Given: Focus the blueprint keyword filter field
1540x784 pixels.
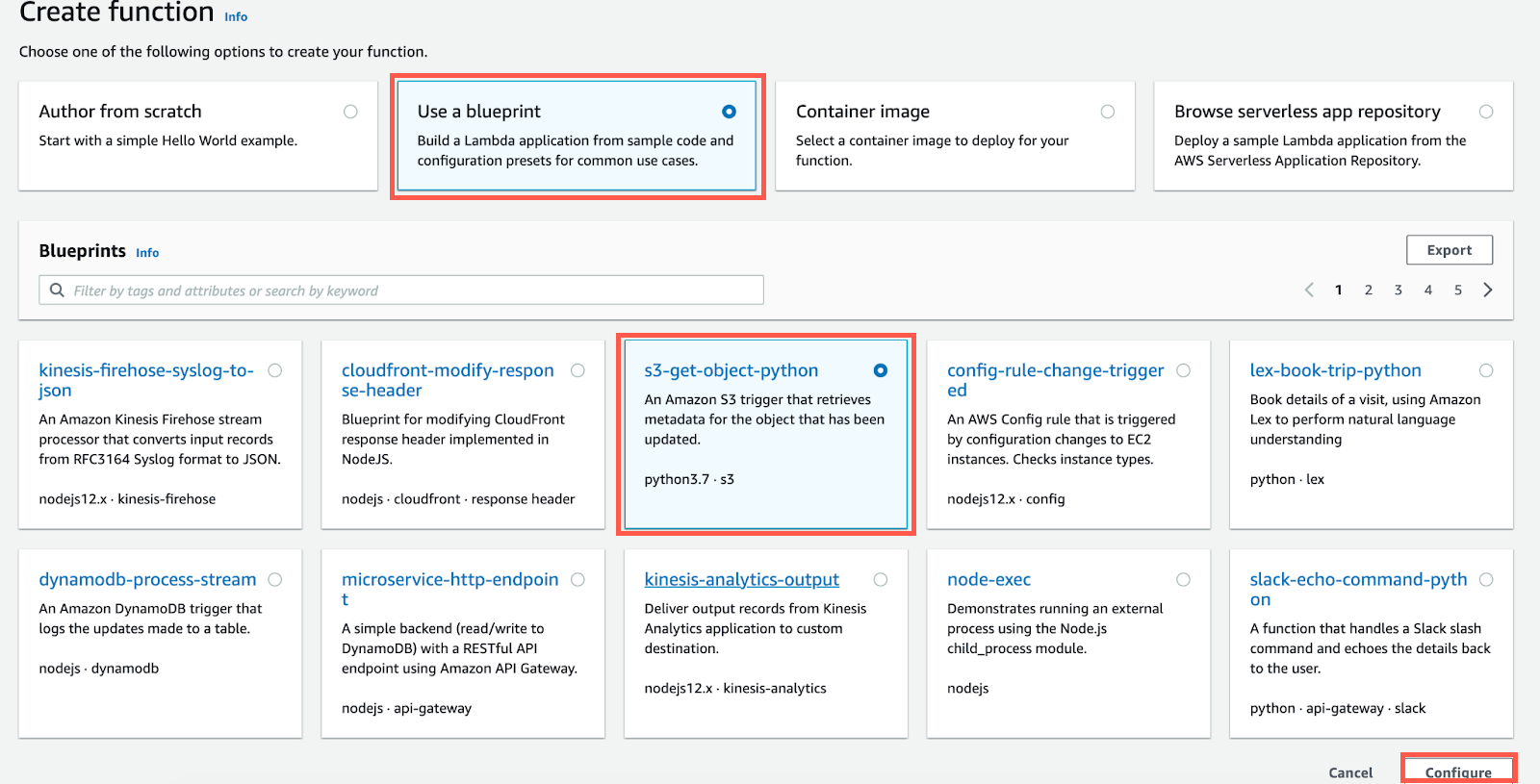Looking at the screenshot, I should click(401, 290).
